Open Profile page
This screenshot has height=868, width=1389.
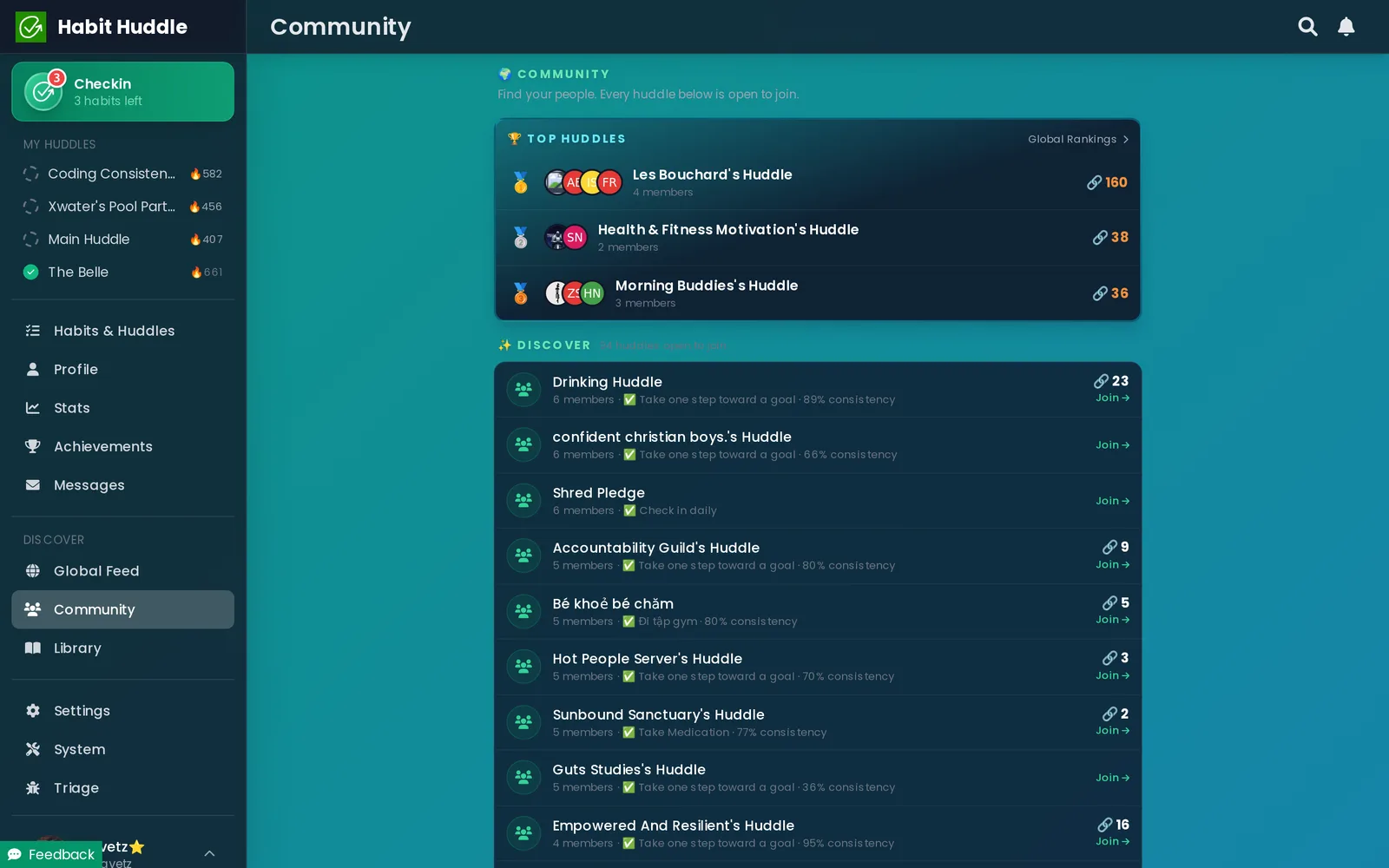122,369
